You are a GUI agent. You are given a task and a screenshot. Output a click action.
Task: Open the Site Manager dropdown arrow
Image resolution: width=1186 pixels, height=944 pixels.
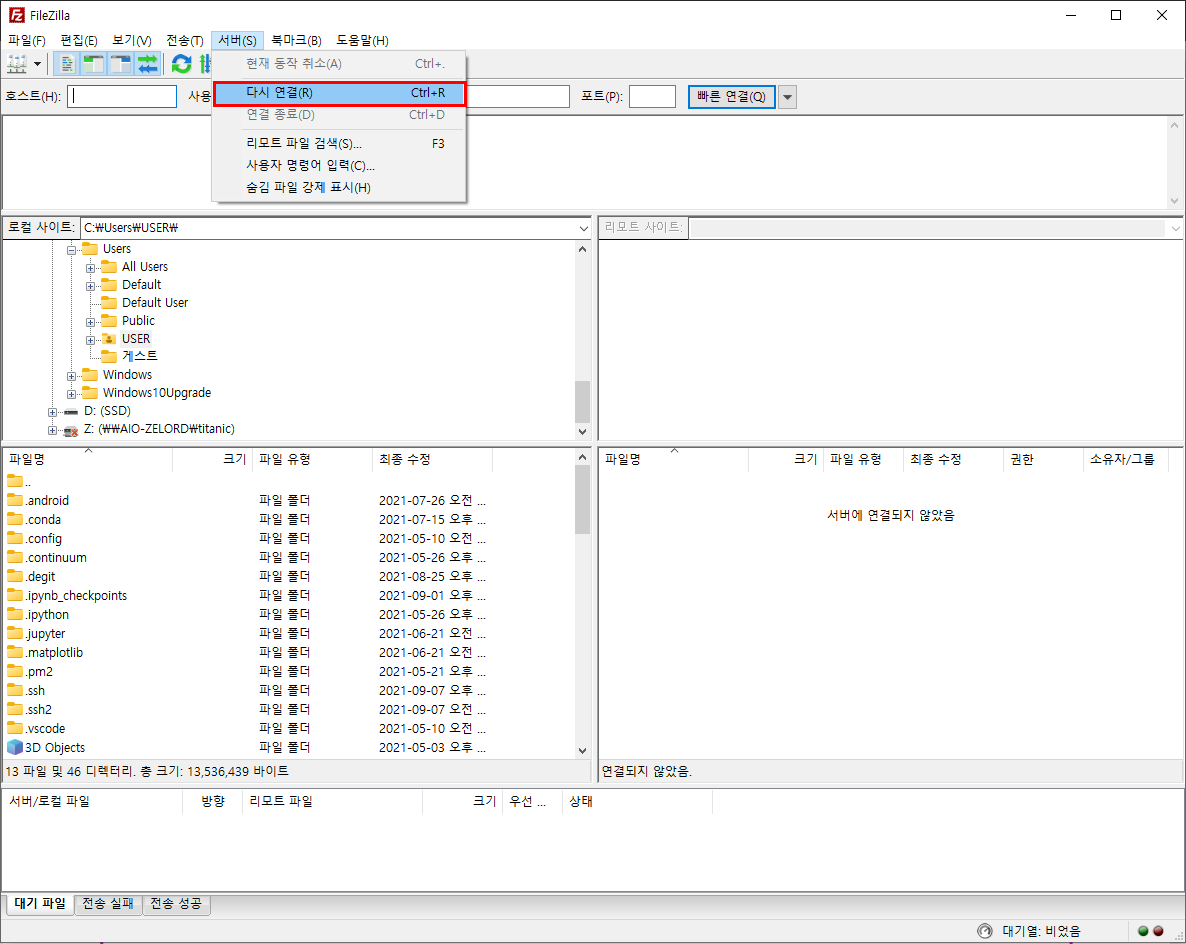37,64
